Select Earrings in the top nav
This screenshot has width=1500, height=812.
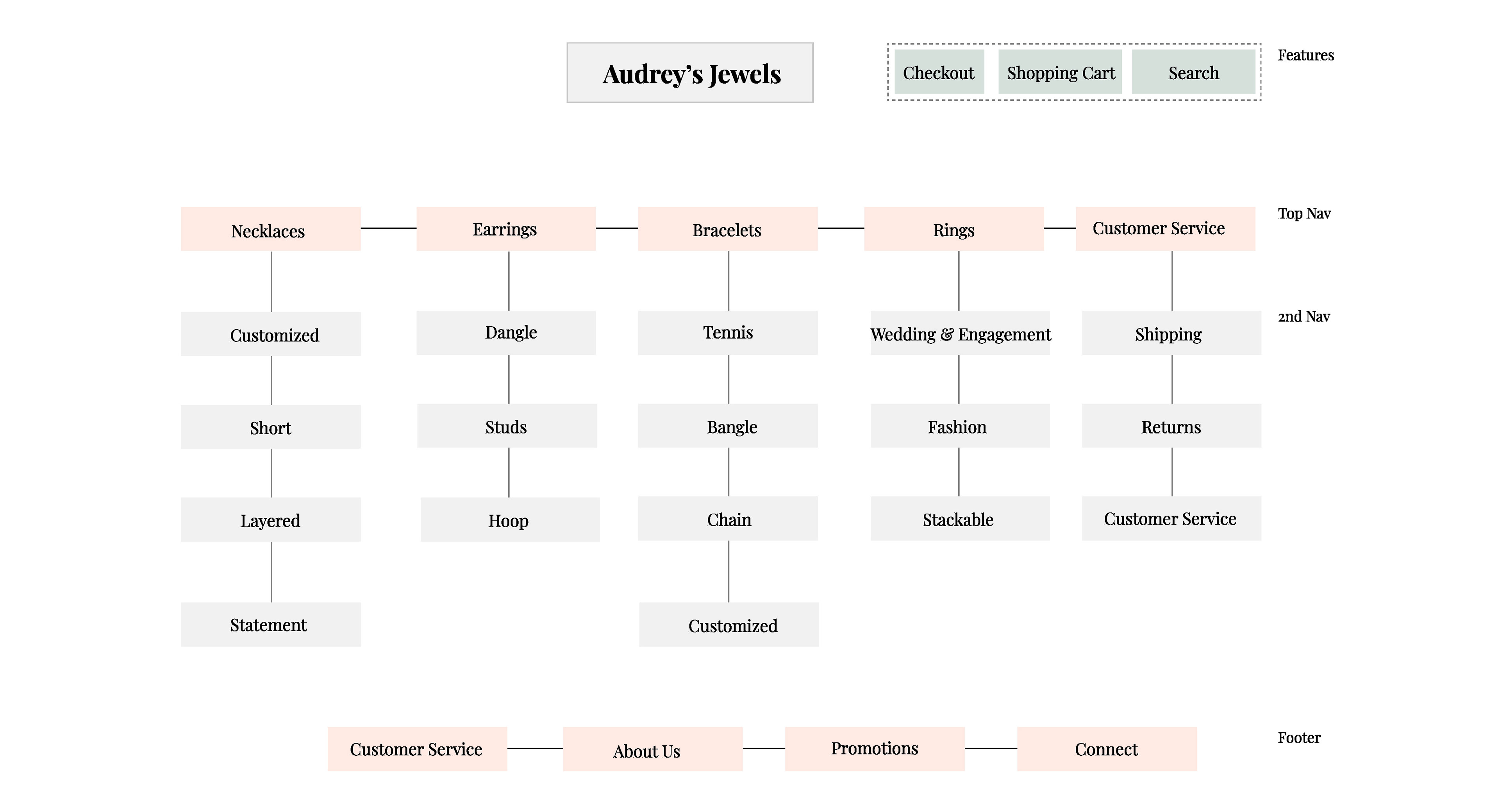tap(505, 229)
